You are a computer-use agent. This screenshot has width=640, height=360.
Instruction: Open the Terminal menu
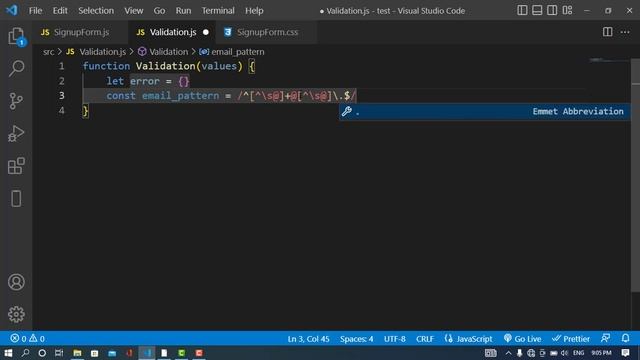point(218,11)
